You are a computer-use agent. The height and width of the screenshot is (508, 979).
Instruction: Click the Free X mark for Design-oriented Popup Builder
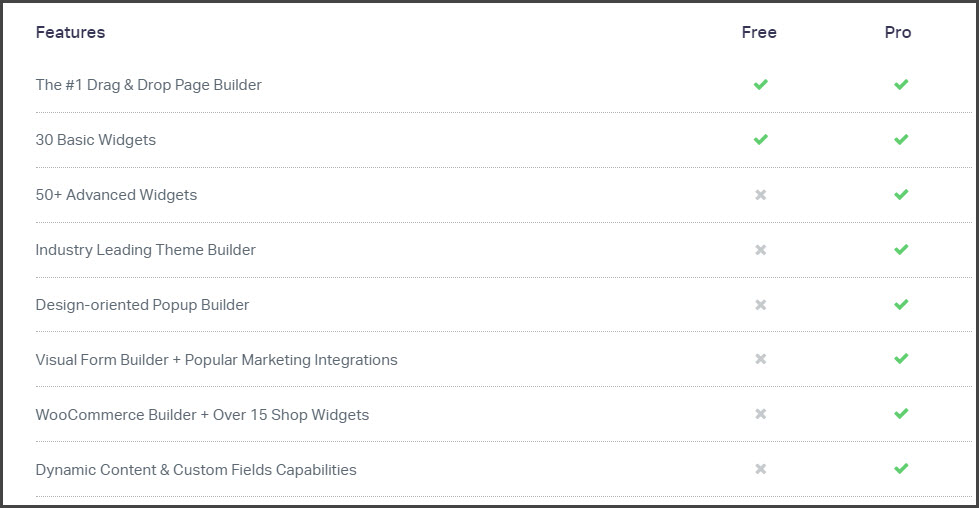[760, 305]
